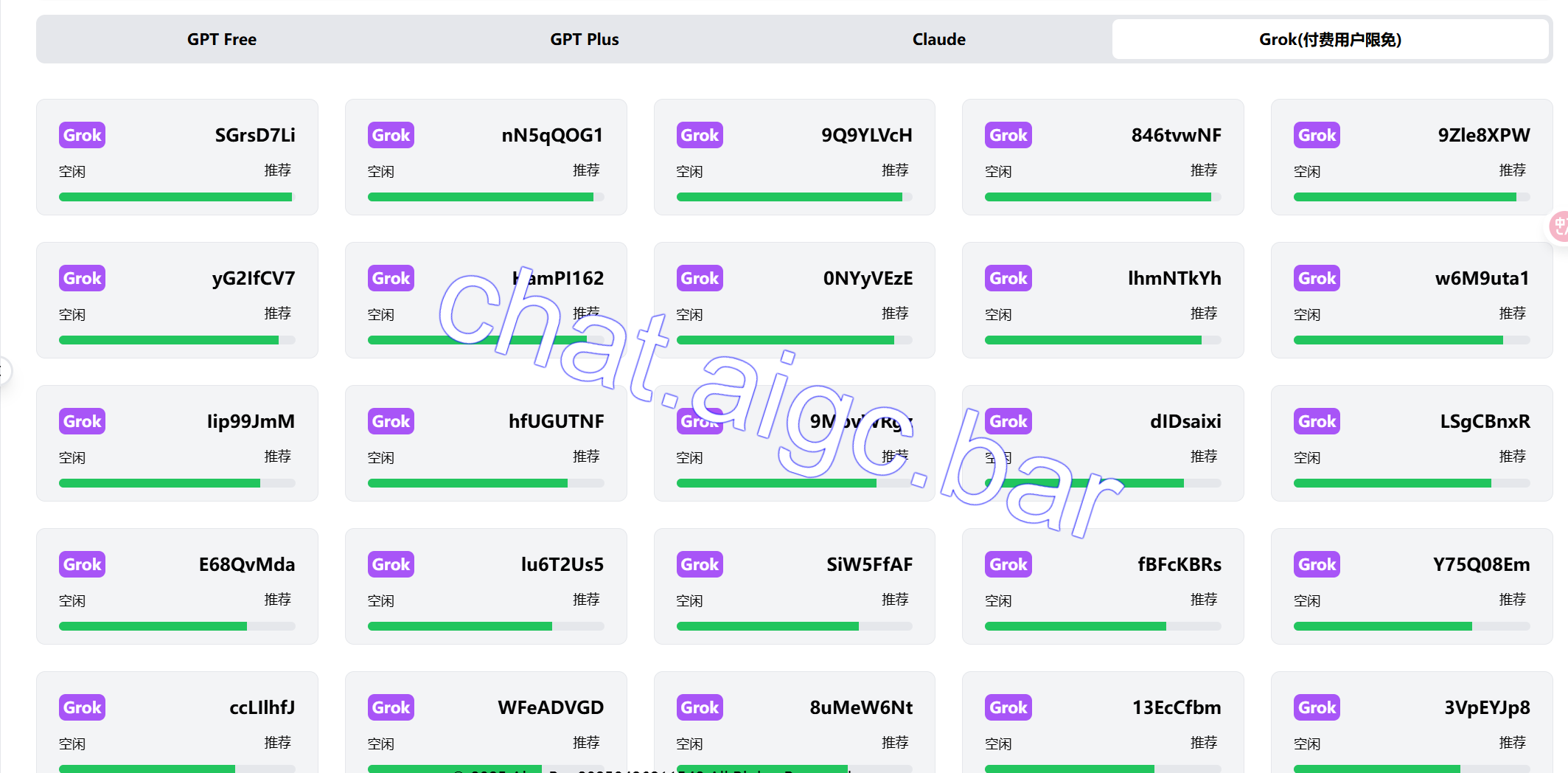Click the Grok badge on 3VpEYJp8 card
This screenshot has width=1568, height=773.
(1317, 707)
